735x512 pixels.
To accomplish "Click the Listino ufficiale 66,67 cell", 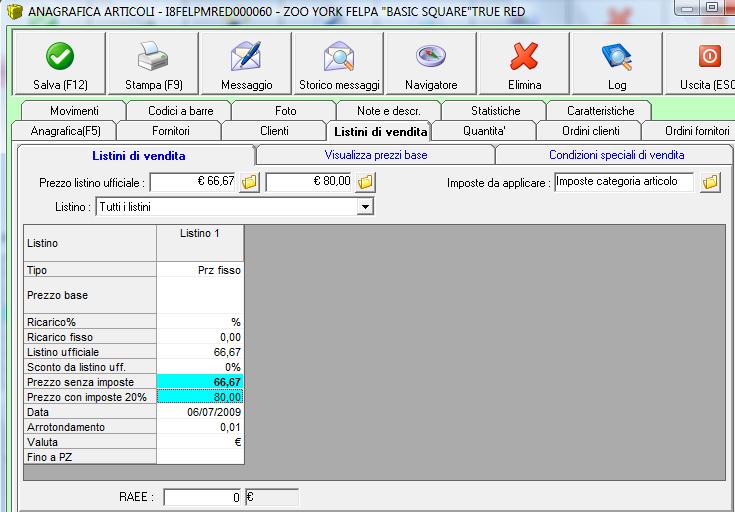I will pyautogui.click(x=200, y=352).
